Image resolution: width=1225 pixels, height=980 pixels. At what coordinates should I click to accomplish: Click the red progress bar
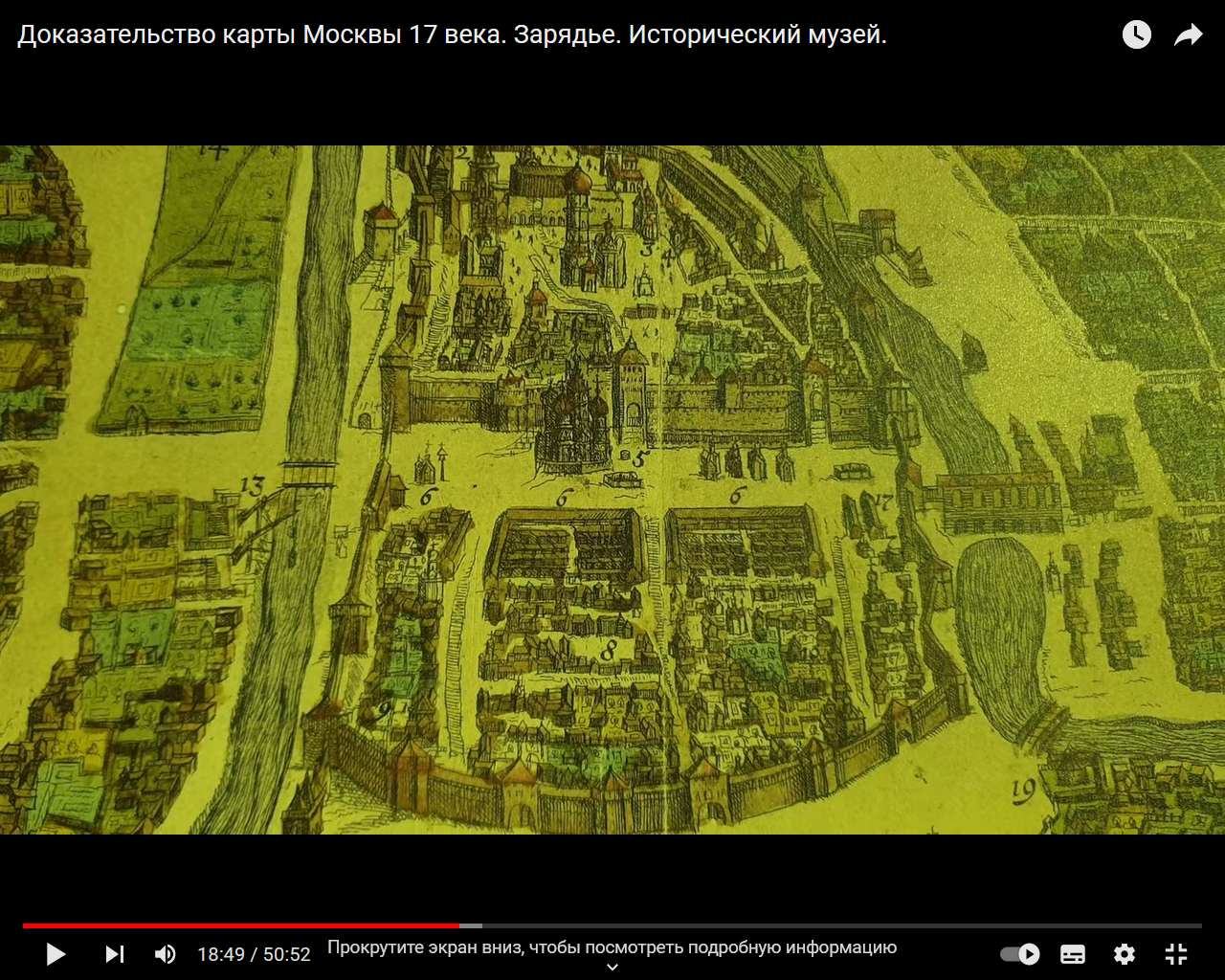tap(241, 925)
